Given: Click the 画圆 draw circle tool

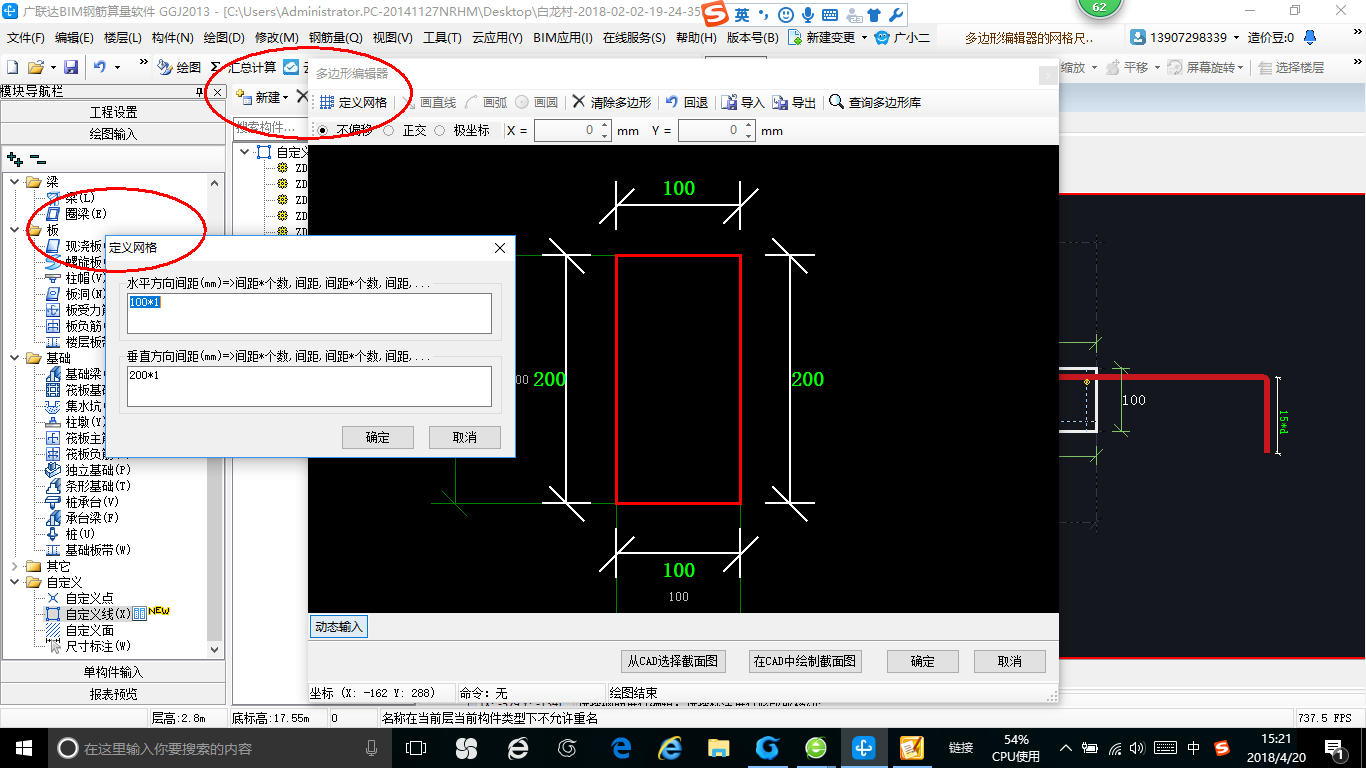Looking at the screenshot, I should coord(537,102).
